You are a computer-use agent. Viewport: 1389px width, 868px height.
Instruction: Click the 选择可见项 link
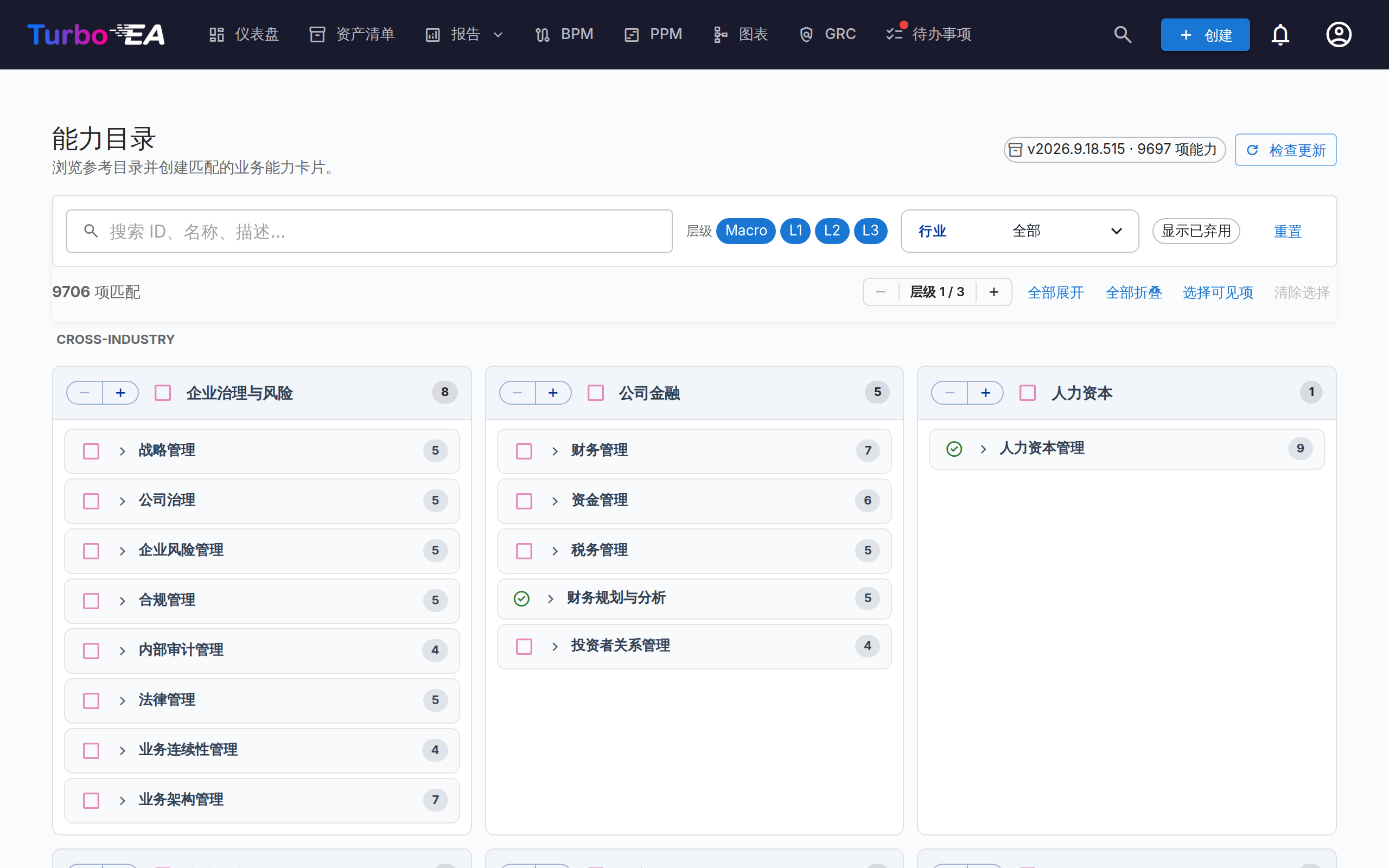click(x=1218, y=292)
